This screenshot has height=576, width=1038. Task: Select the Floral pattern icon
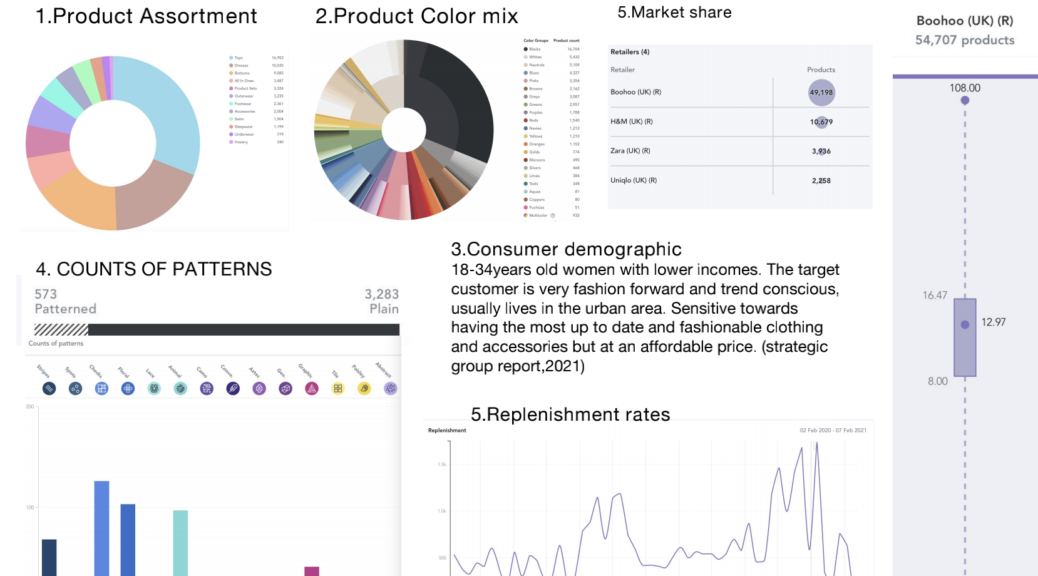point(128,389)
